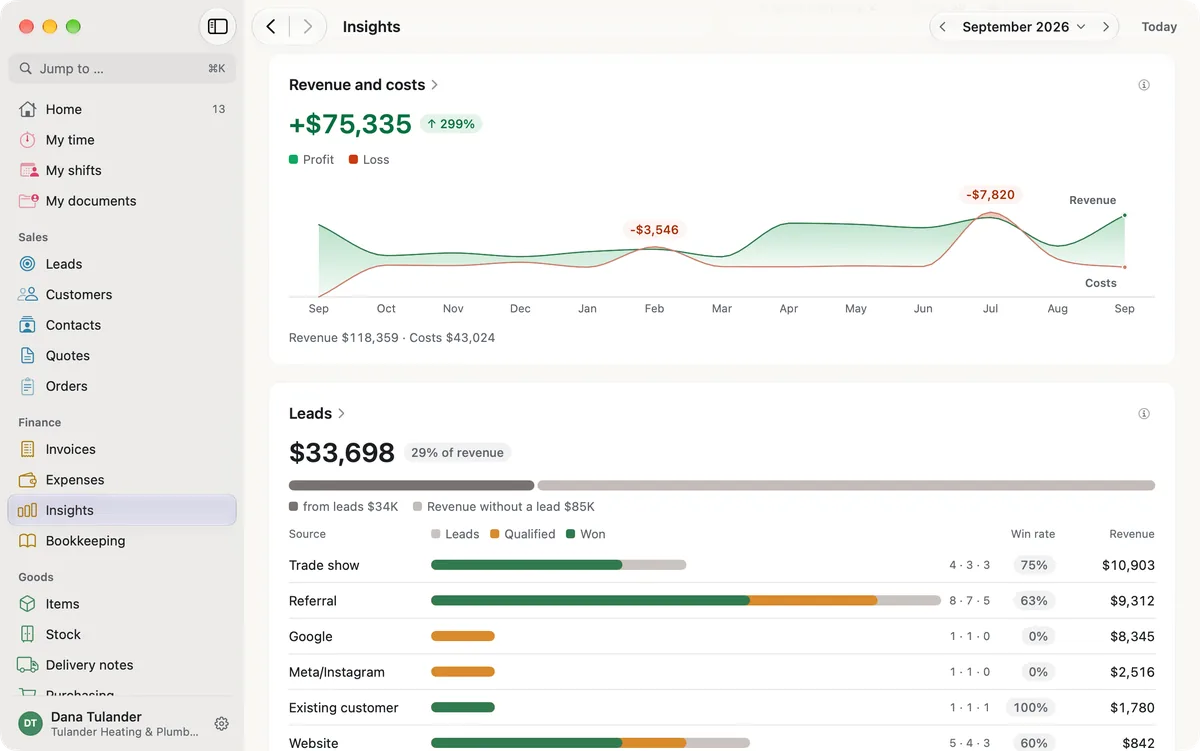Viewport: 1200px width, 751px height.
Task: Click the 299% growth badge
Action: pos(451,124)
